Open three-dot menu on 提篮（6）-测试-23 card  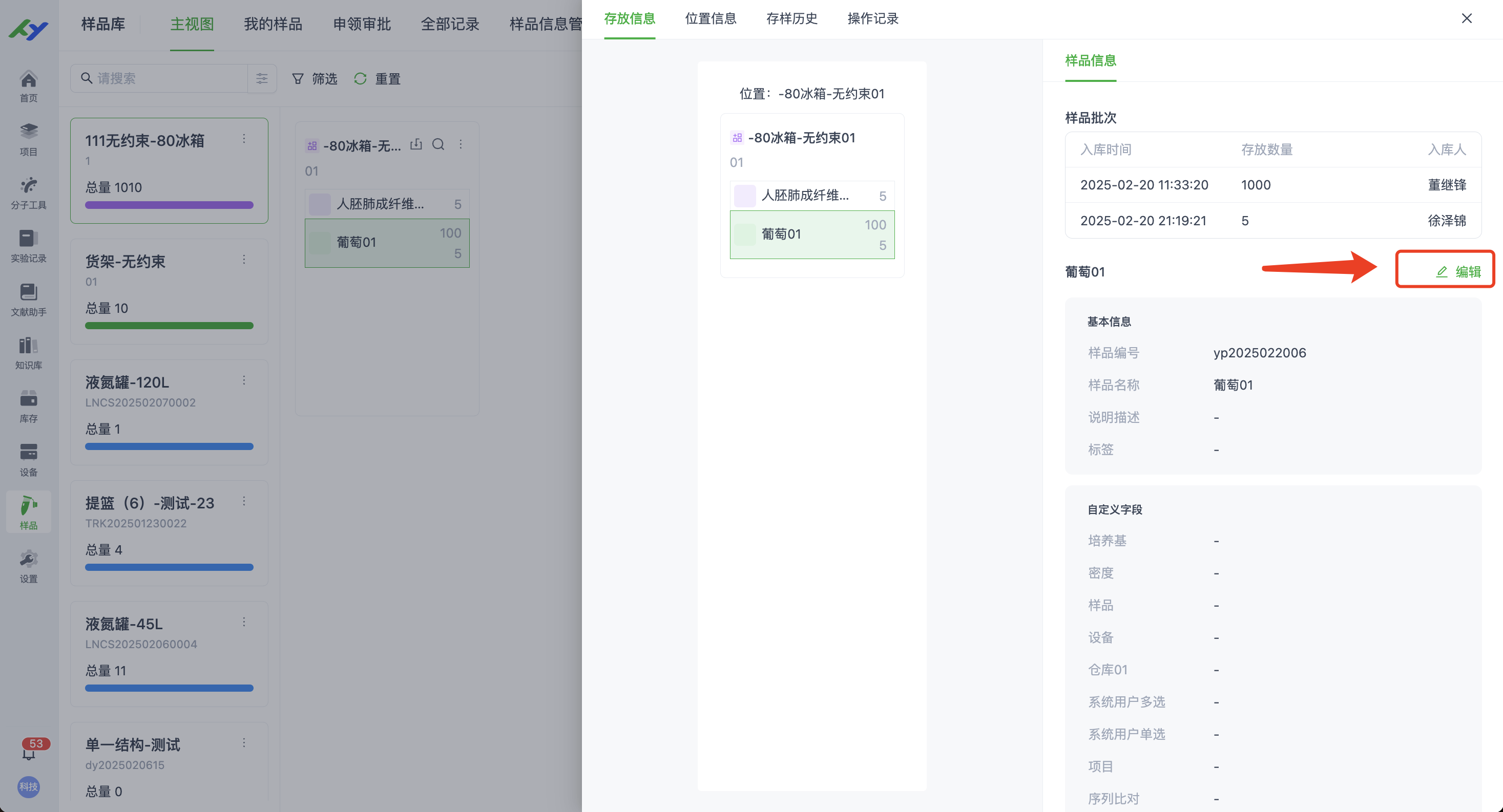244,501
